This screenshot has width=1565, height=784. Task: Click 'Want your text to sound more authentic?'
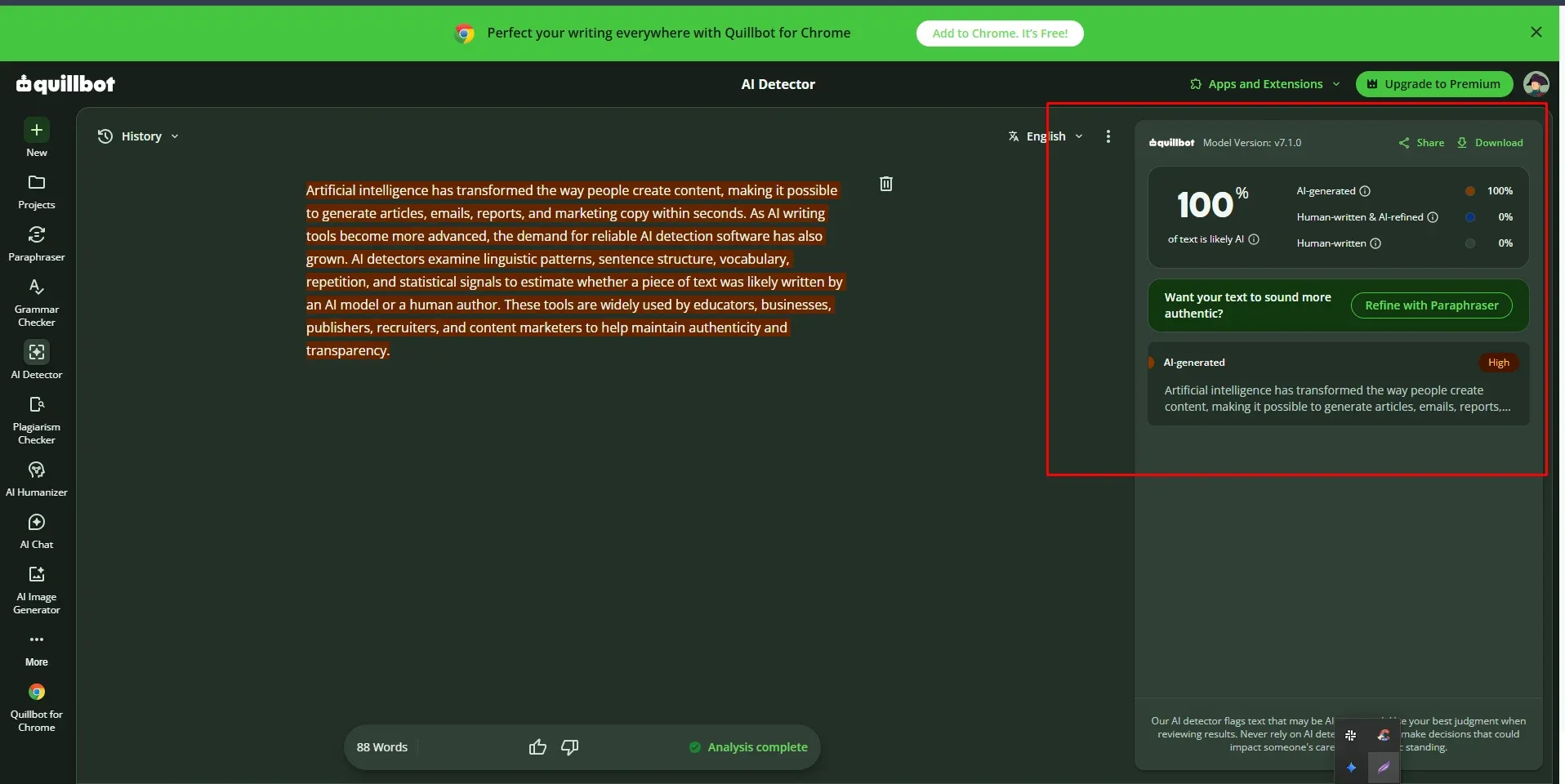pyautogui.click(x=1247, y=305)
